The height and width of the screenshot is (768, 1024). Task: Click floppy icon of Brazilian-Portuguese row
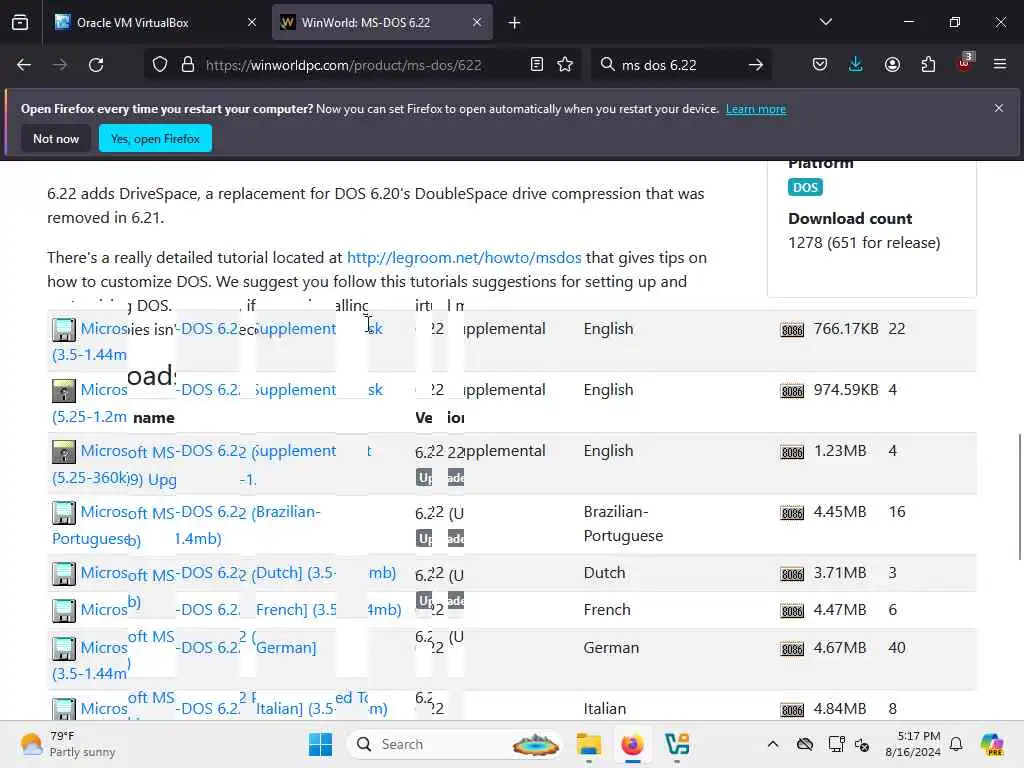63,513
